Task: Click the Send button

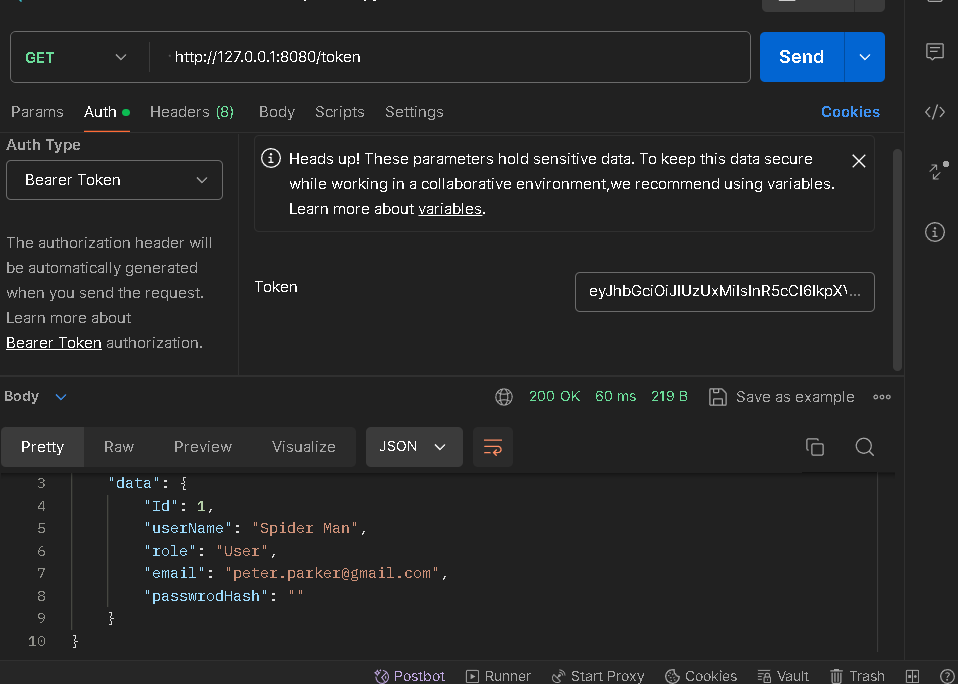Action: coord(801,57)
